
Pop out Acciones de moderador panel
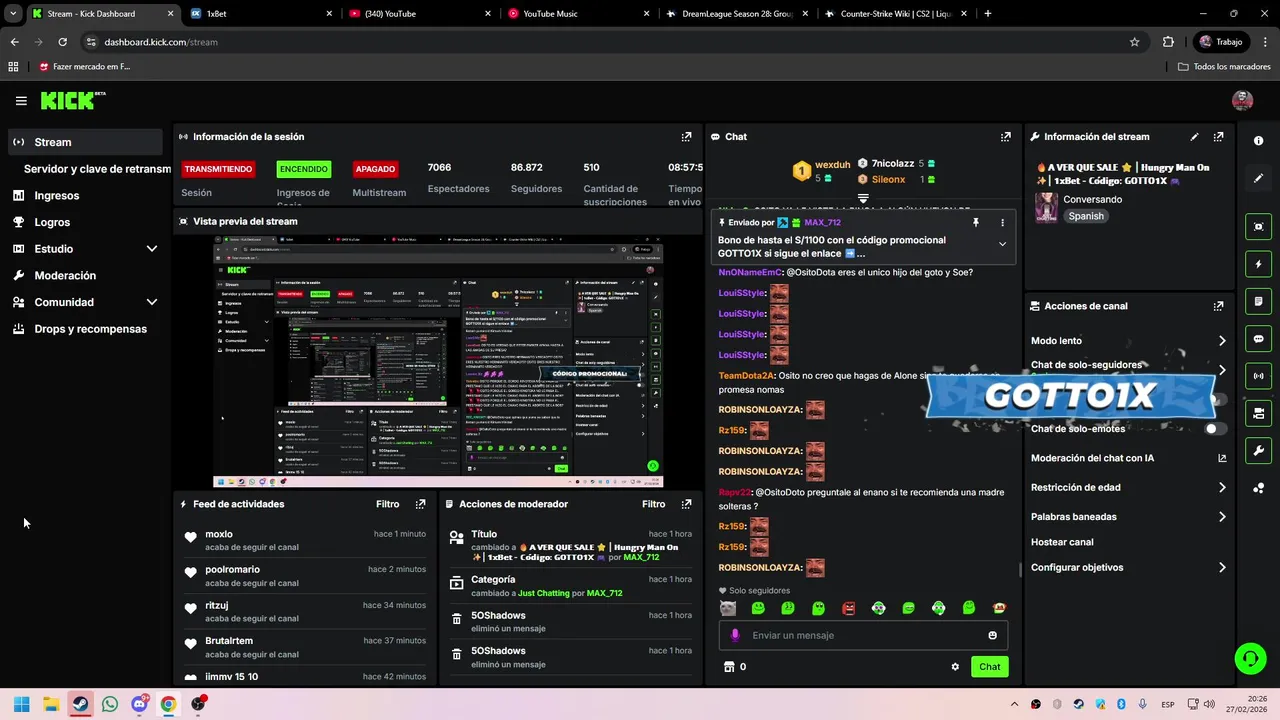686,504
